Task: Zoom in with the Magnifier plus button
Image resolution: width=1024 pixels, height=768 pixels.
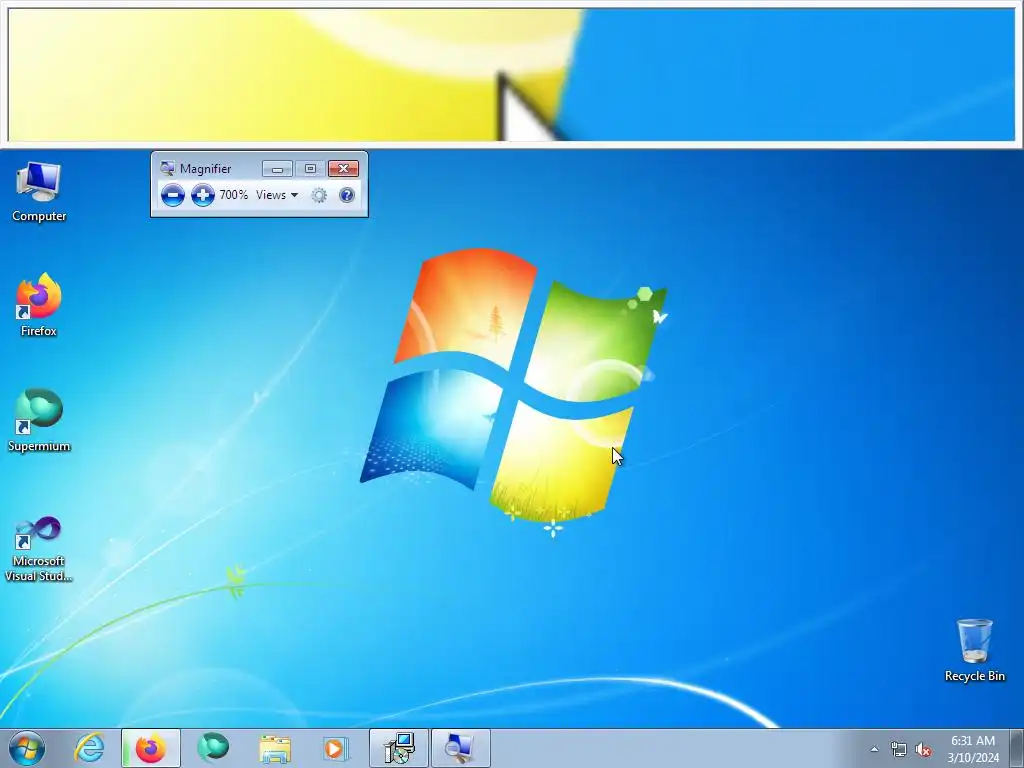Action: coord(202,195)
